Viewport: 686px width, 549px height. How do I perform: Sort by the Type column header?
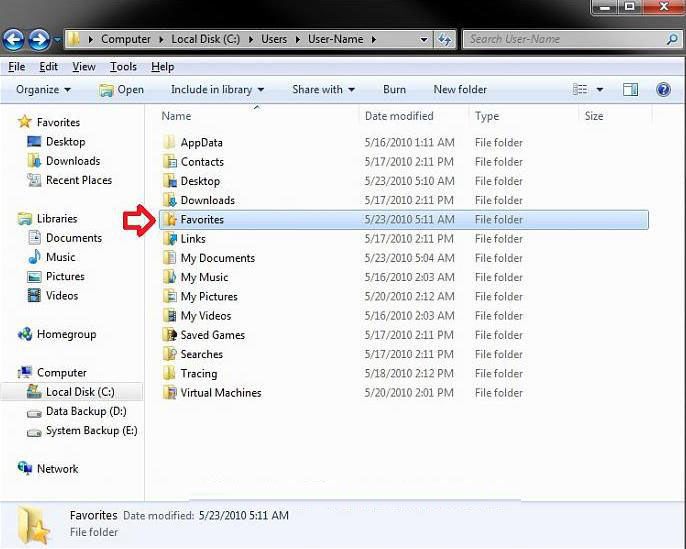486,116
